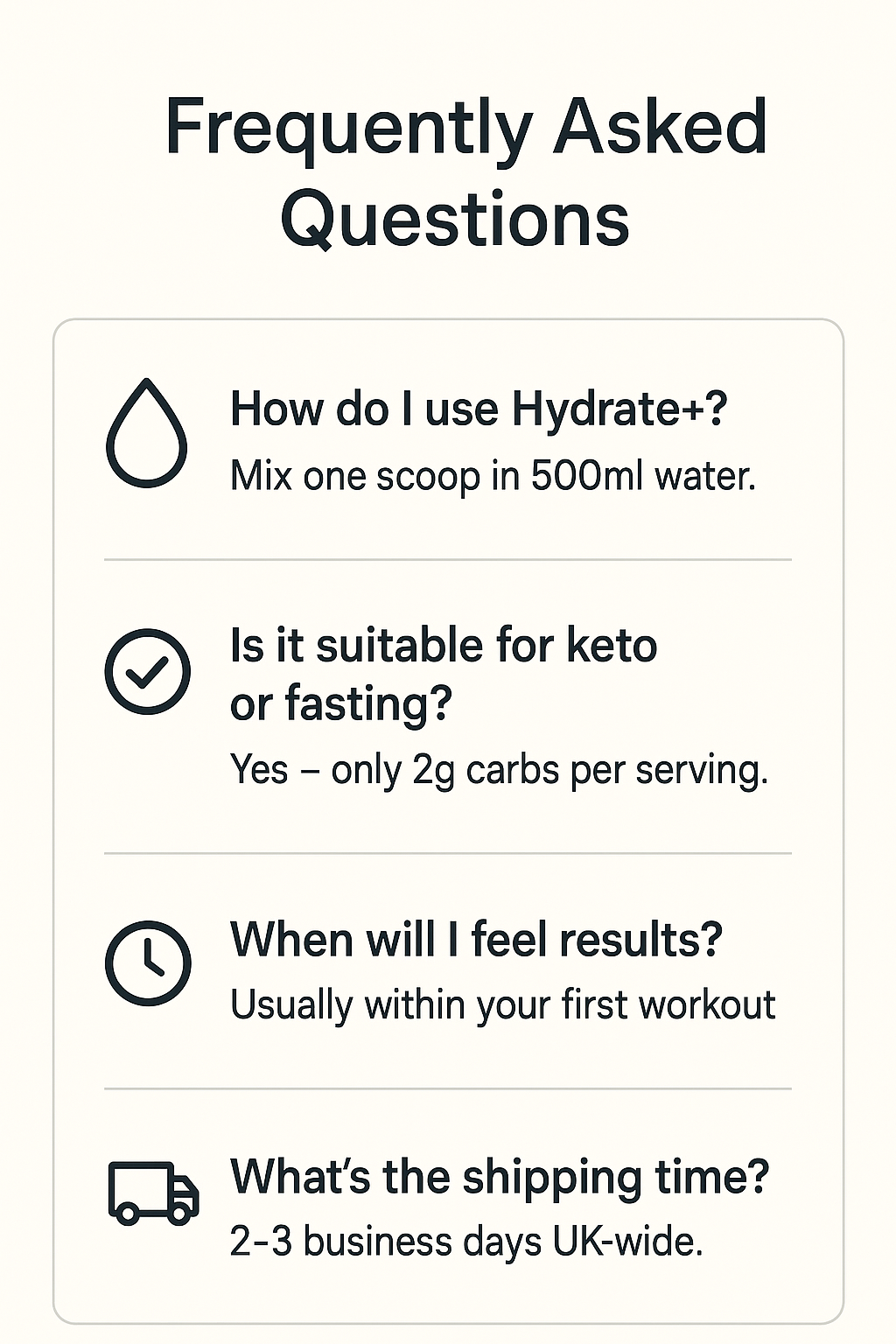Click the clock icon
Viewport: 896px width, 1344px height.
point(147,962)
